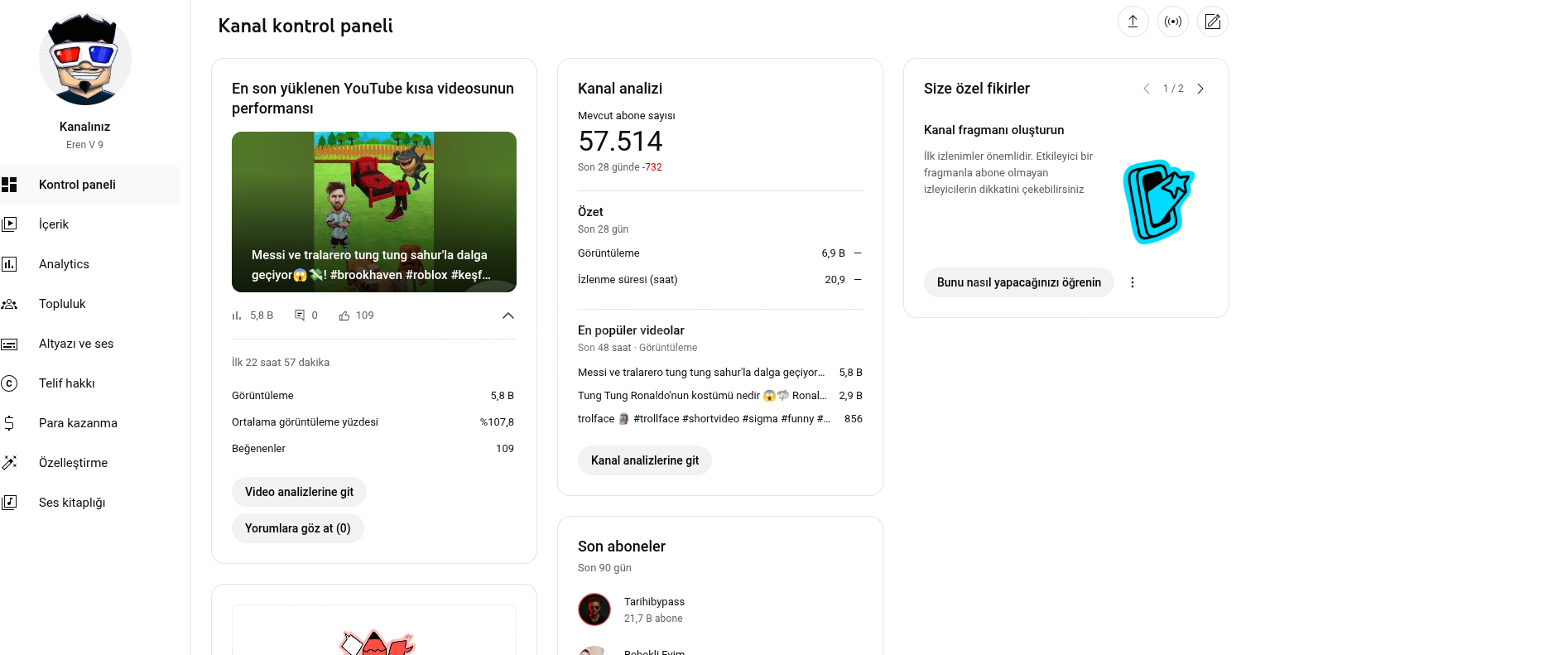Screen dimensions: 1568x655
Task: Click the Telif hakkı copyright icon
Action: click(x=9, y=383)
